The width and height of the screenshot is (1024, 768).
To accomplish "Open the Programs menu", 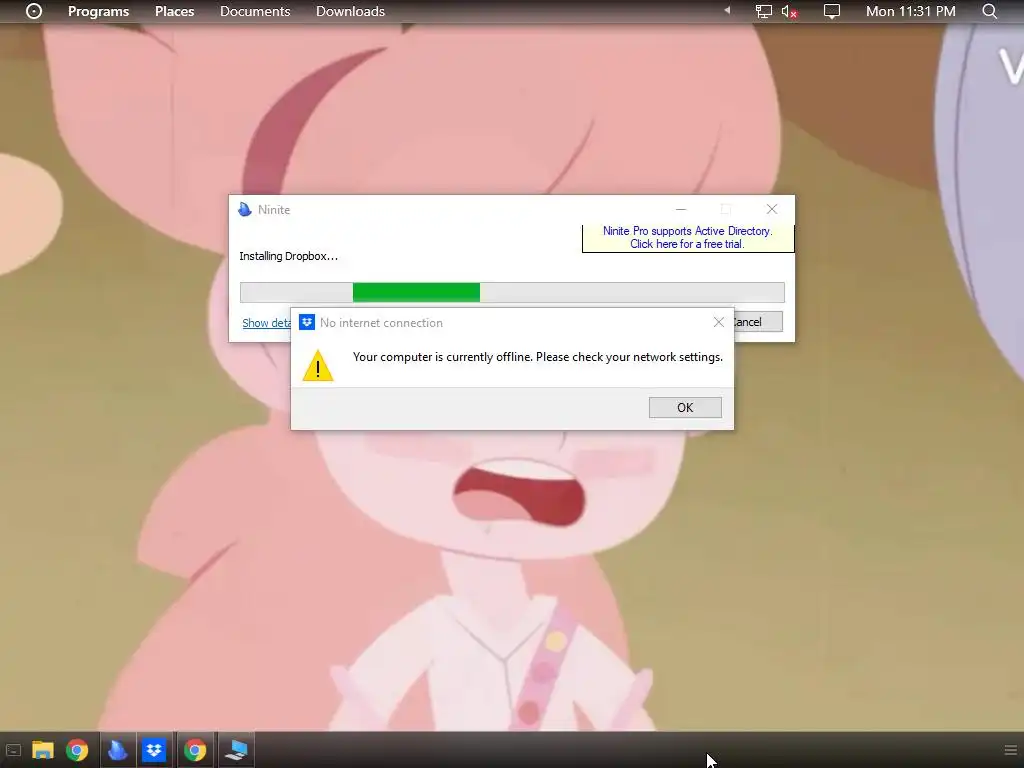I will click(x=99, y=11).
